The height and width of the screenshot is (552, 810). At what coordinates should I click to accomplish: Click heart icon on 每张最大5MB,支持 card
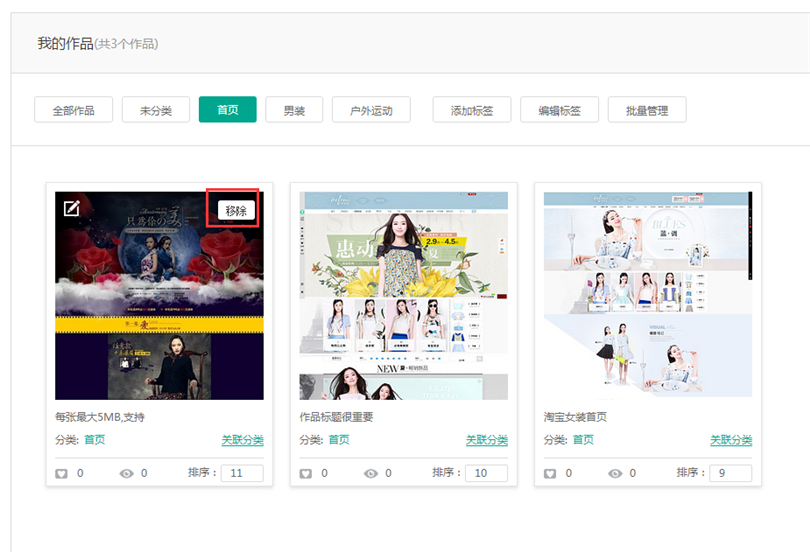coord(61,474)
